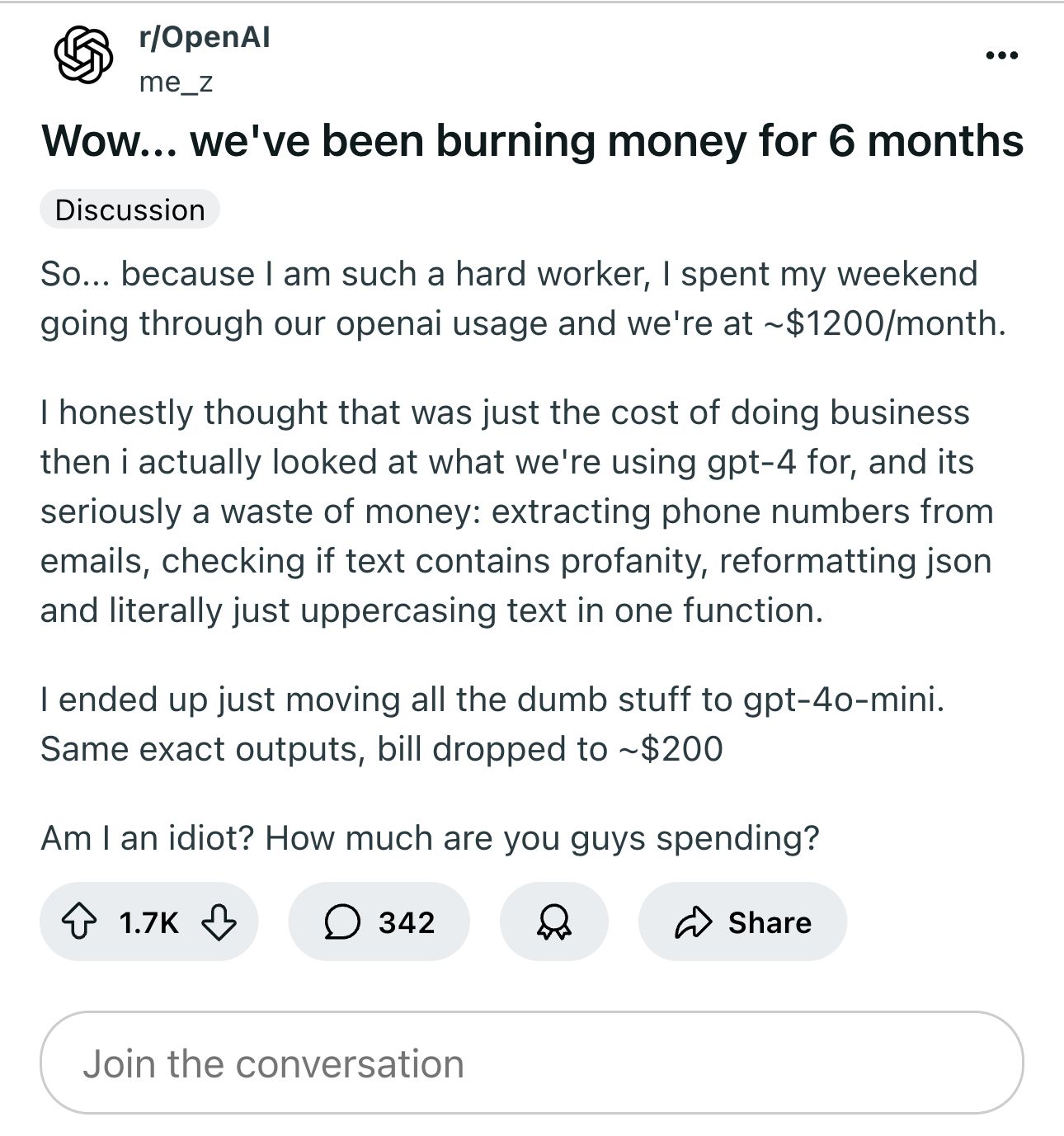This screenshot has height=1136, width=1064.
Task: Open the three-dot post options menu
Action: point(1001,55)
